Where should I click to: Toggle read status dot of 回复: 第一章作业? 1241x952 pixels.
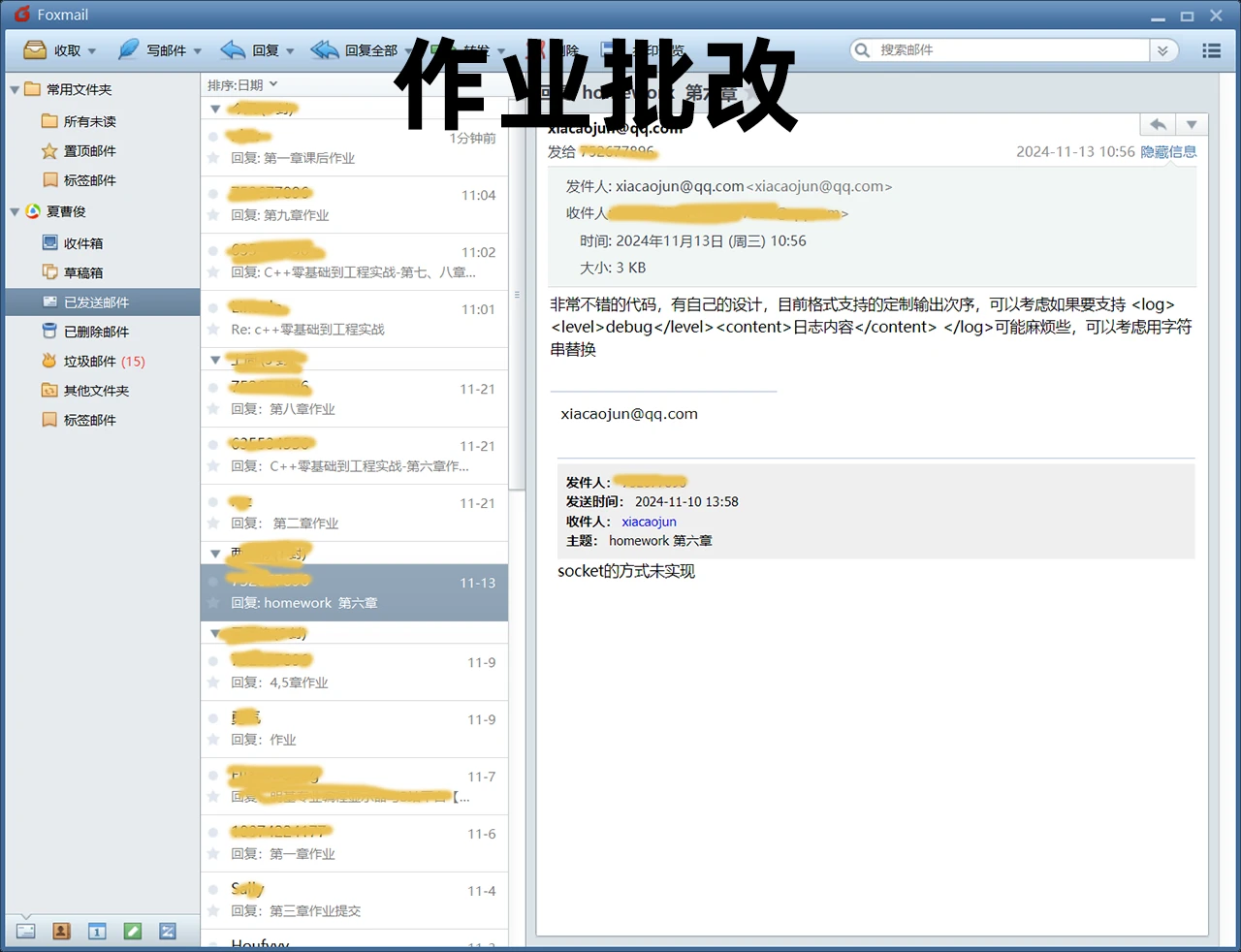click(213, 833)
